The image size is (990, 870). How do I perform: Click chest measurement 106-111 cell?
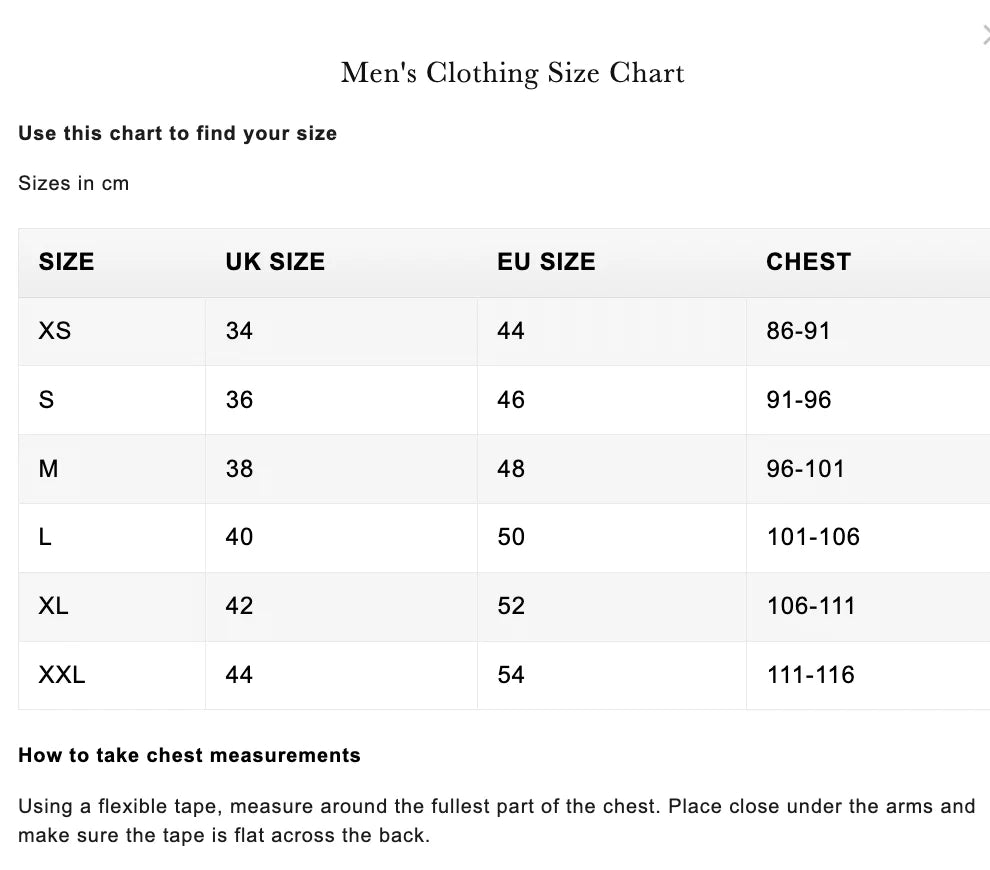pyautogui.click(x=811, y=606)
